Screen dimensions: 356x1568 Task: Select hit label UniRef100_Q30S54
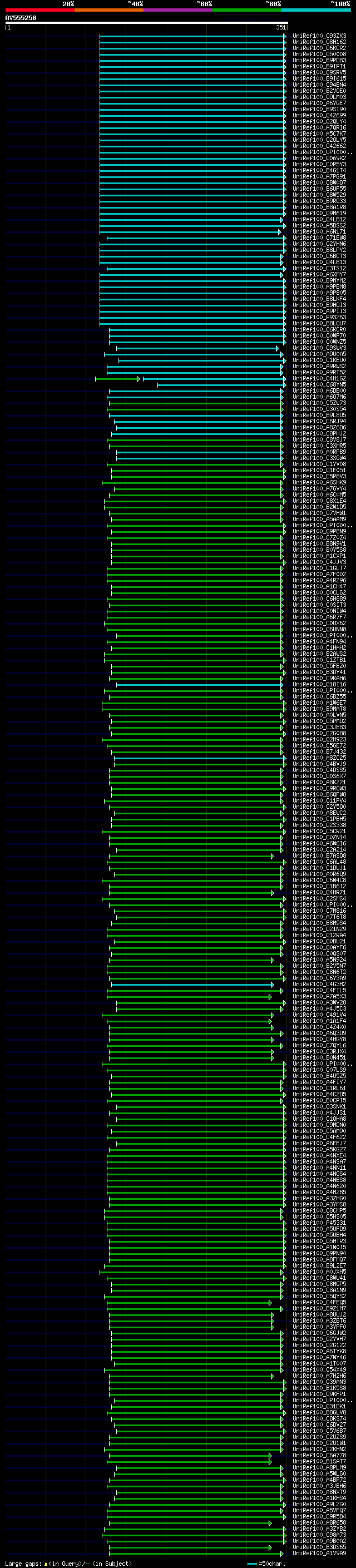(319, 409)
